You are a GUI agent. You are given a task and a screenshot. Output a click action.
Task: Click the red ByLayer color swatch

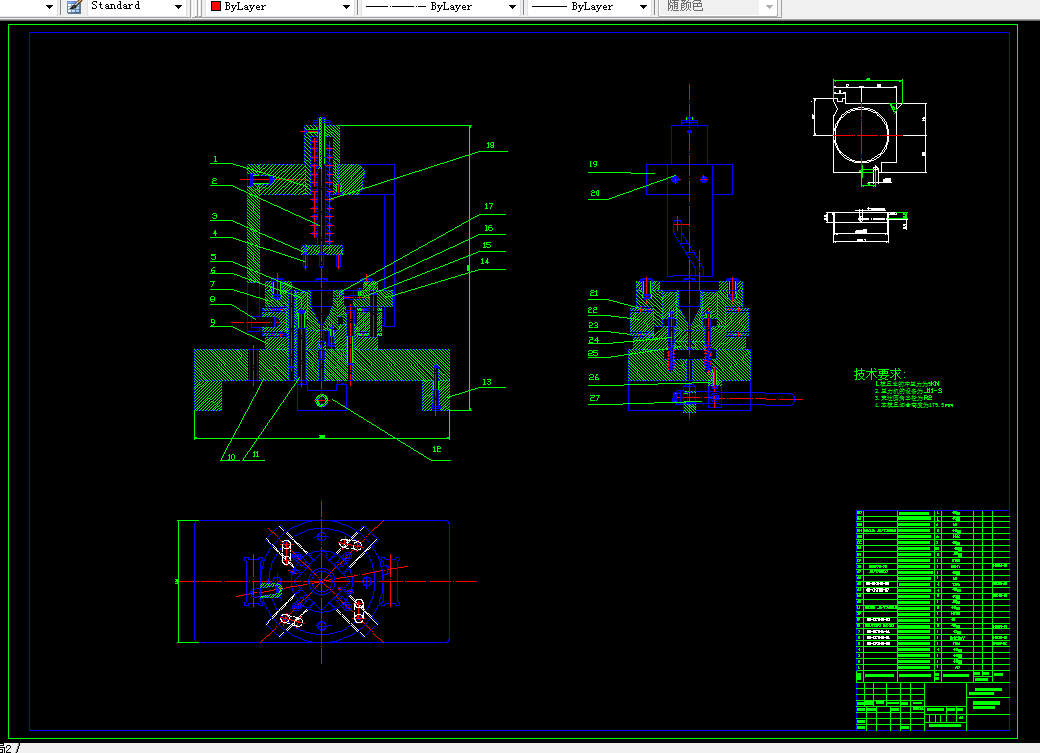pos(215,6)
